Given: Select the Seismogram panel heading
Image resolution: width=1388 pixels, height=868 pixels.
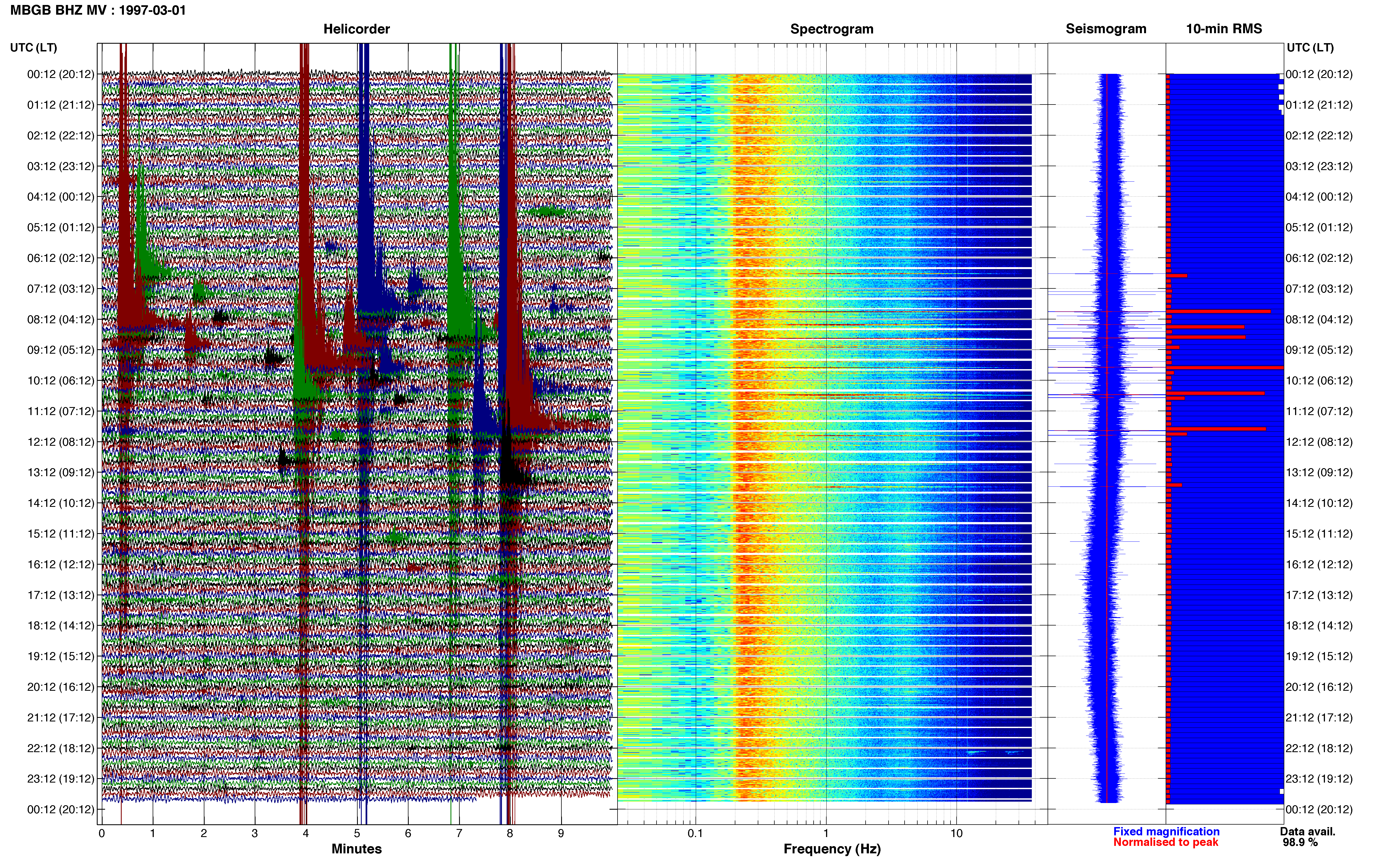Looking at the screenshot, I should 1106,29.
